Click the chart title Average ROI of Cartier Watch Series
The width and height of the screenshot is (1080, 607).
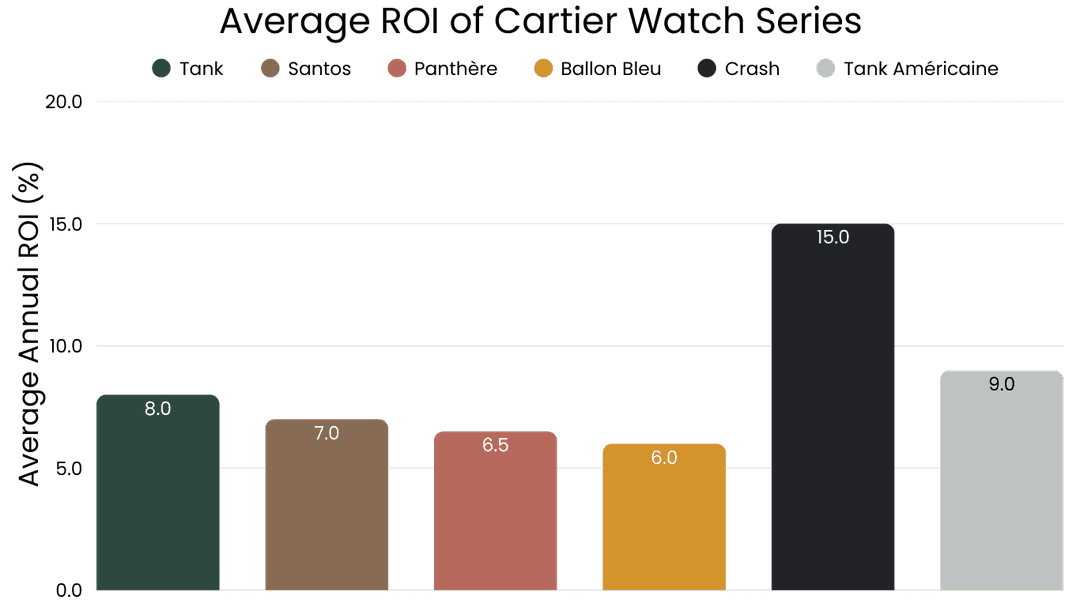(x=541, y=21)
